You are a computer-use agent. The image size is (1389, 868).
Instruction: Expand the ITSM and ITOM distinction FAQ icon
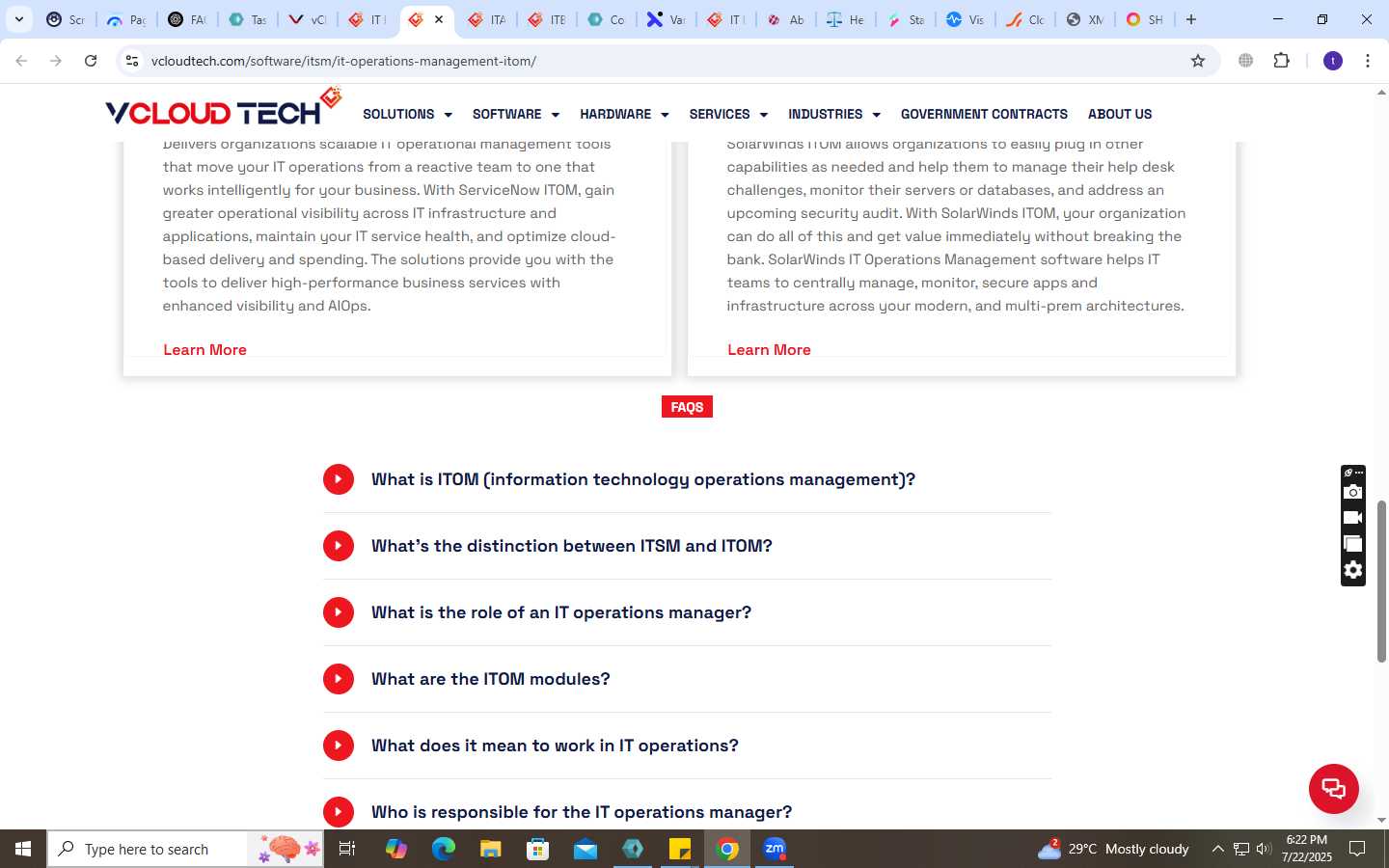339,546
